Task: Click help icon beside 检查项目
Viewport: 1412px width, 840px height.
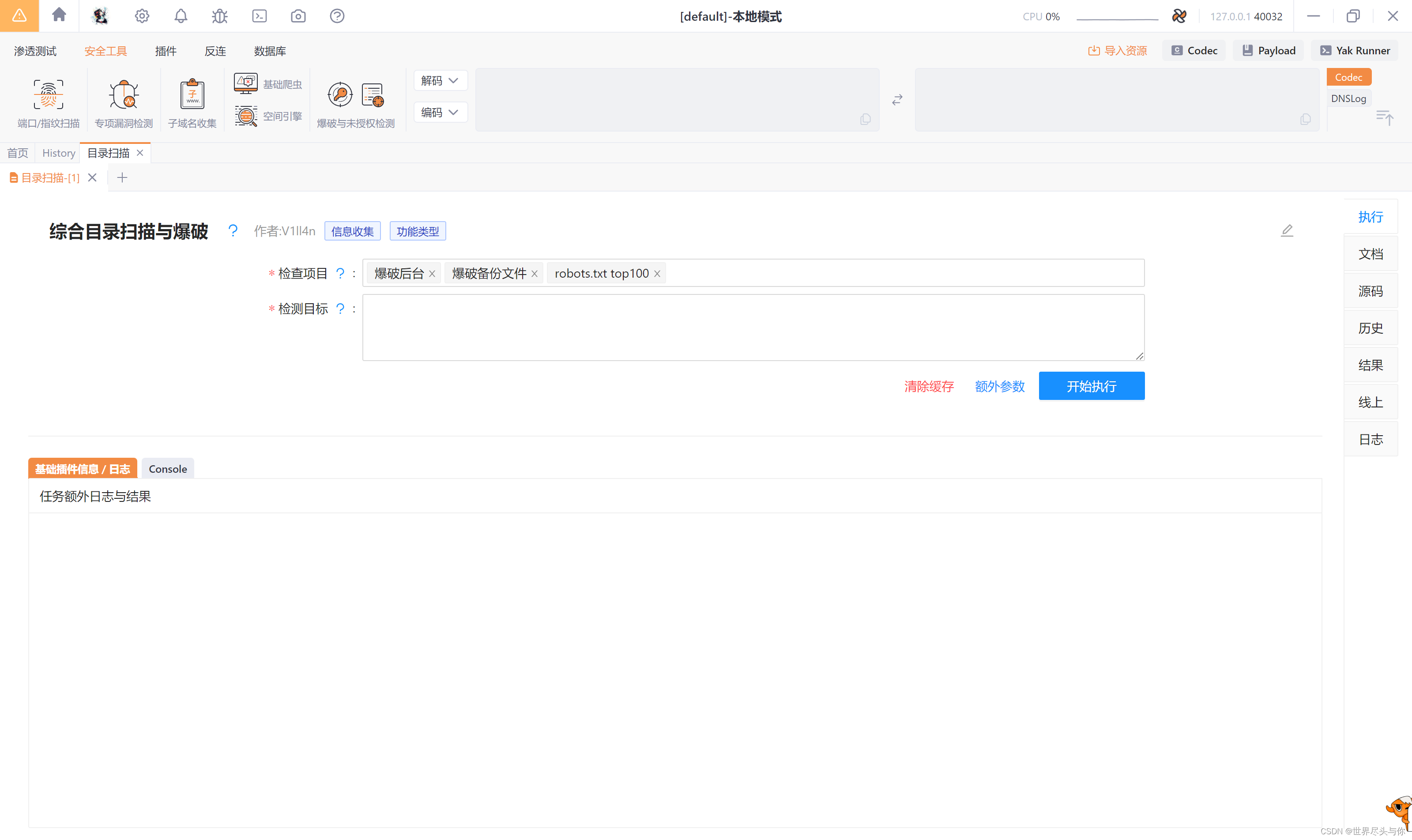Action: click(x=340, y=273)
